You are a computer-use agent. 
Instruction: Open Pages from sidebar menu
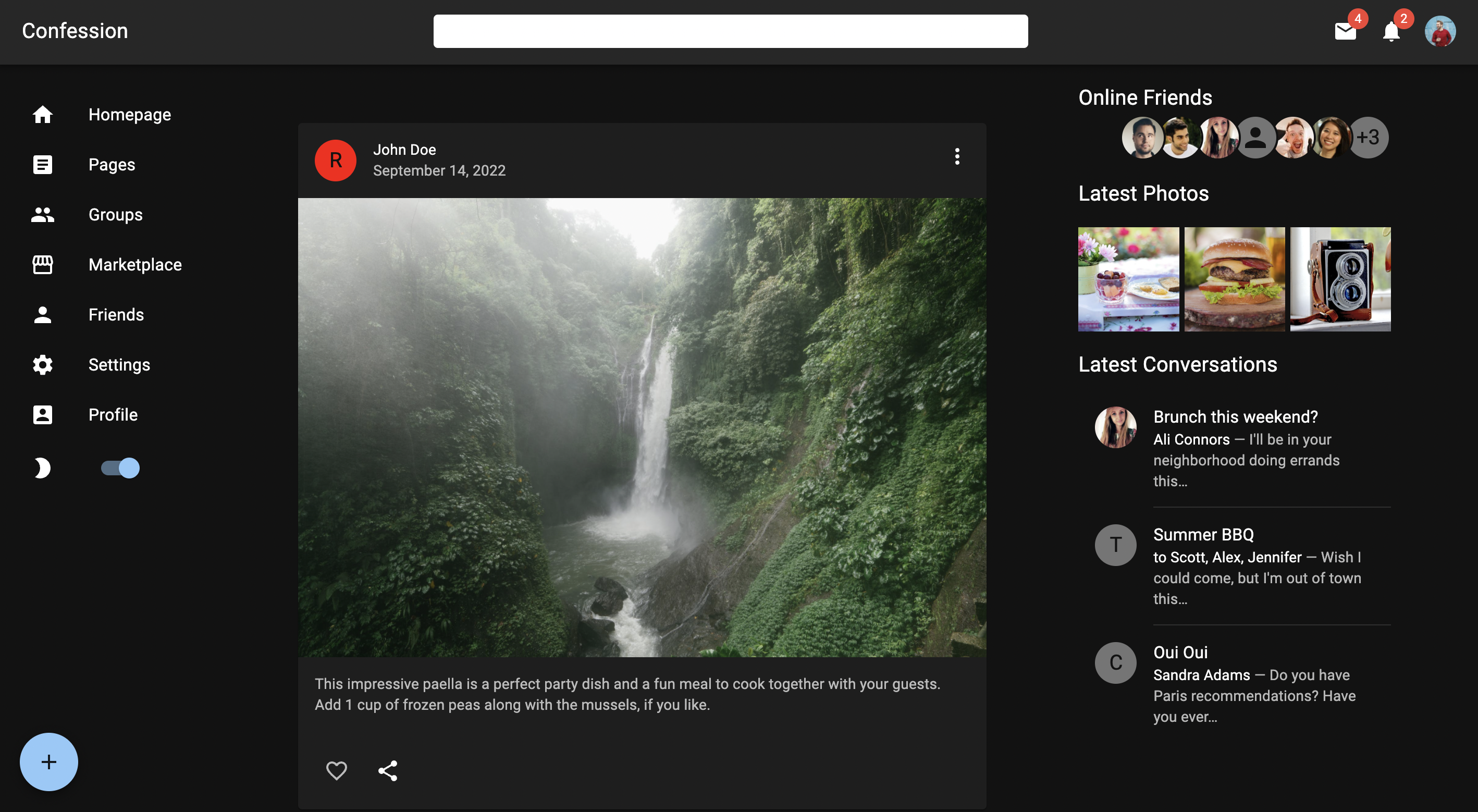pos(112,165)
